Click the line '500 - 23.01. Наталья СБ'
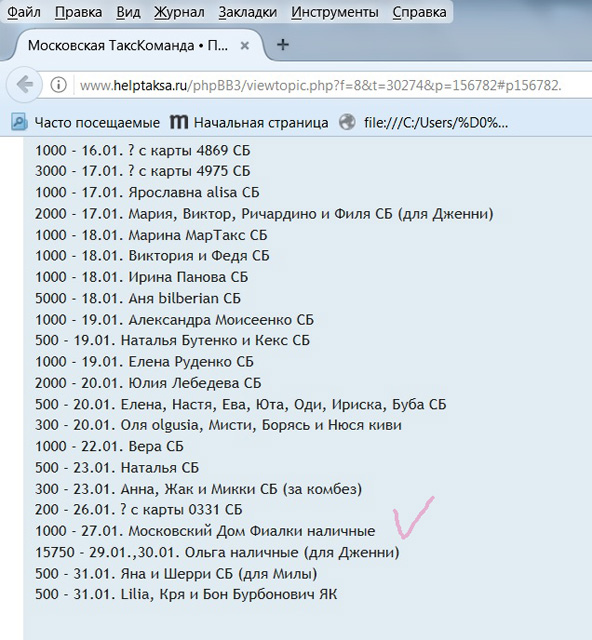 pos(117,468)
